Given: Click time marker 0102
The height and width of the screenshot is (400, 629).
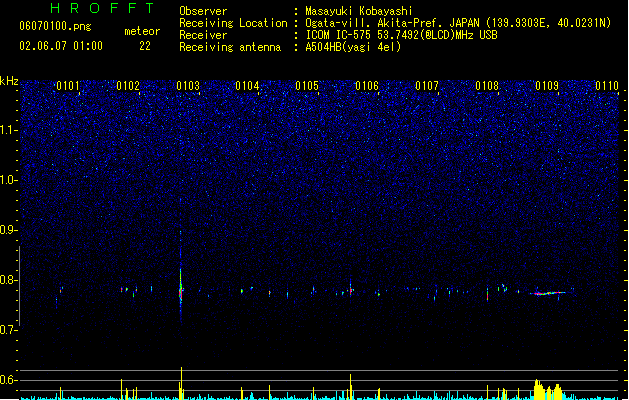Looking at the screenshot, I should (x=128, y=86).
